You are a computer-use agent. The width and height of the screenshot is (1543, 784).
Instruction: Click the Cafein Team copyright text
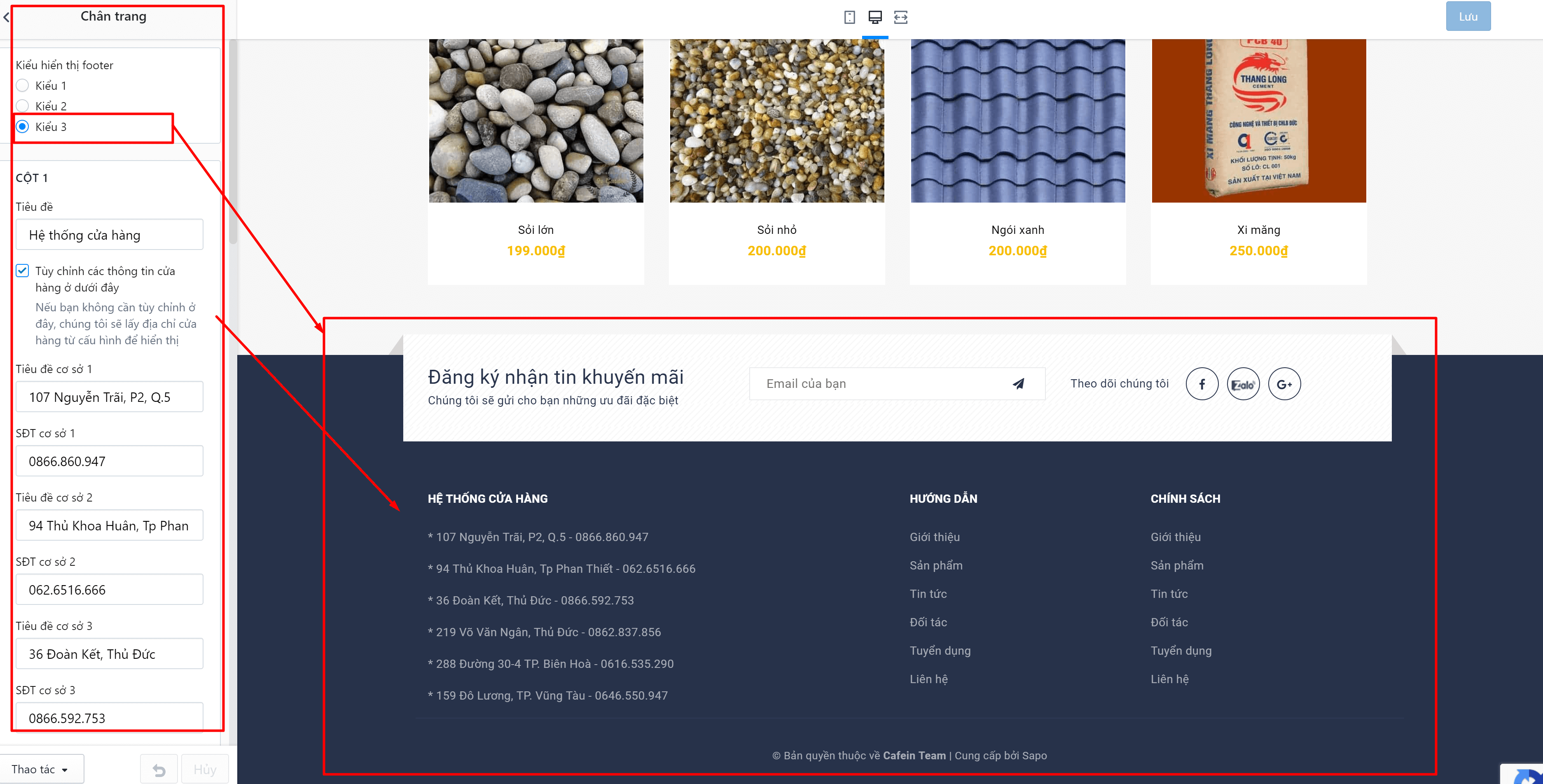[x=915, y=756]
